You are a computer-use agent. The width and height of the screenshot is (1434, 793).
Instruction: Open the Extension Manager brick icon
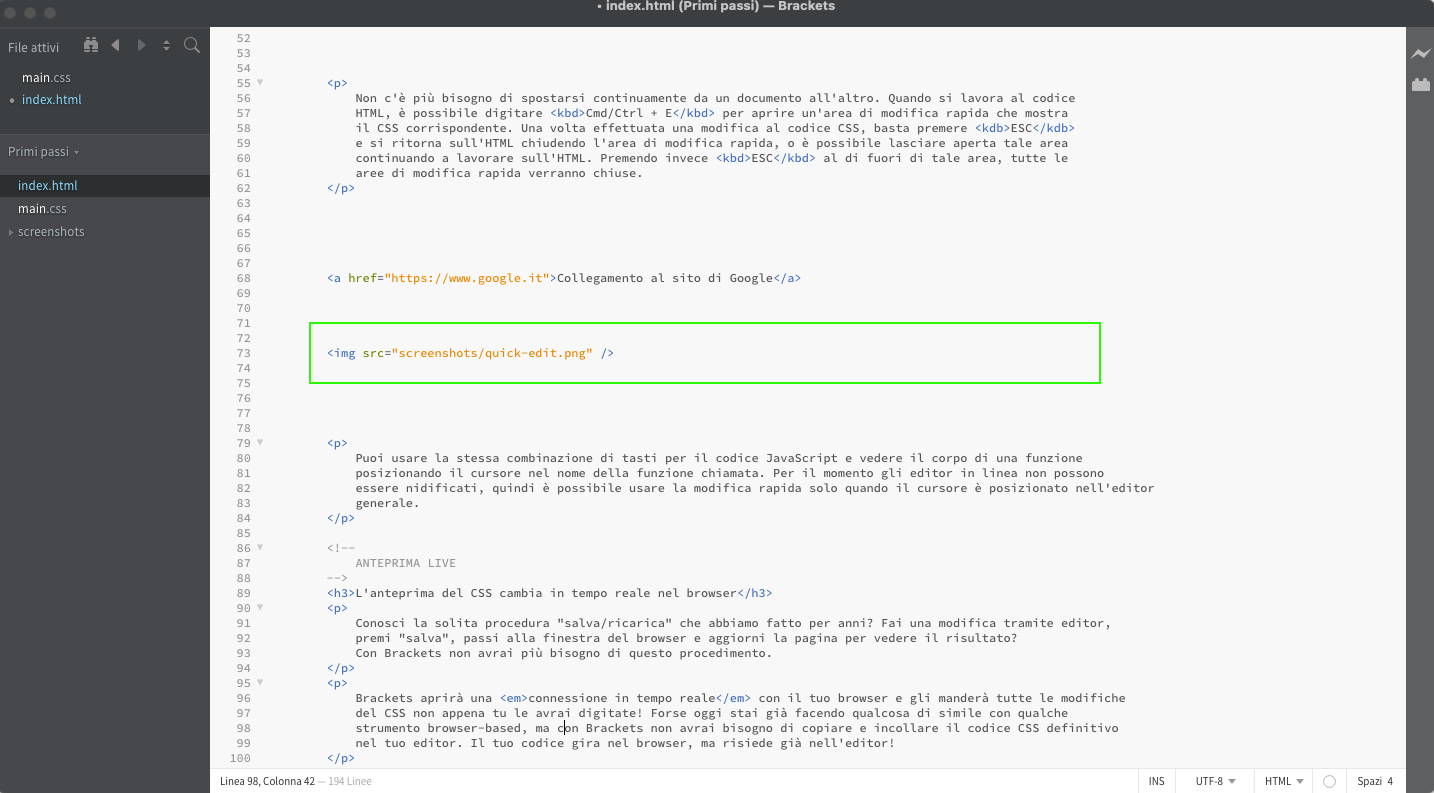coord(1420,85)
